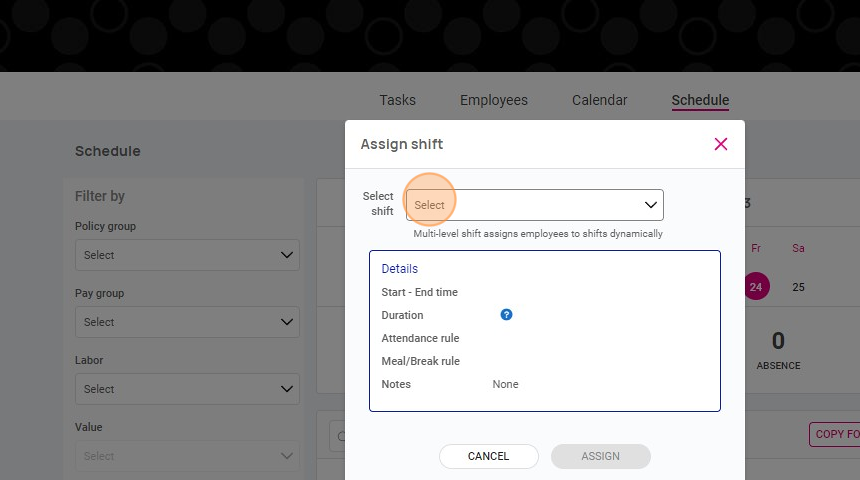Click the Details heading text
Image resolution: width=860 pixels, height=480 pixels.
pos(400,268)
